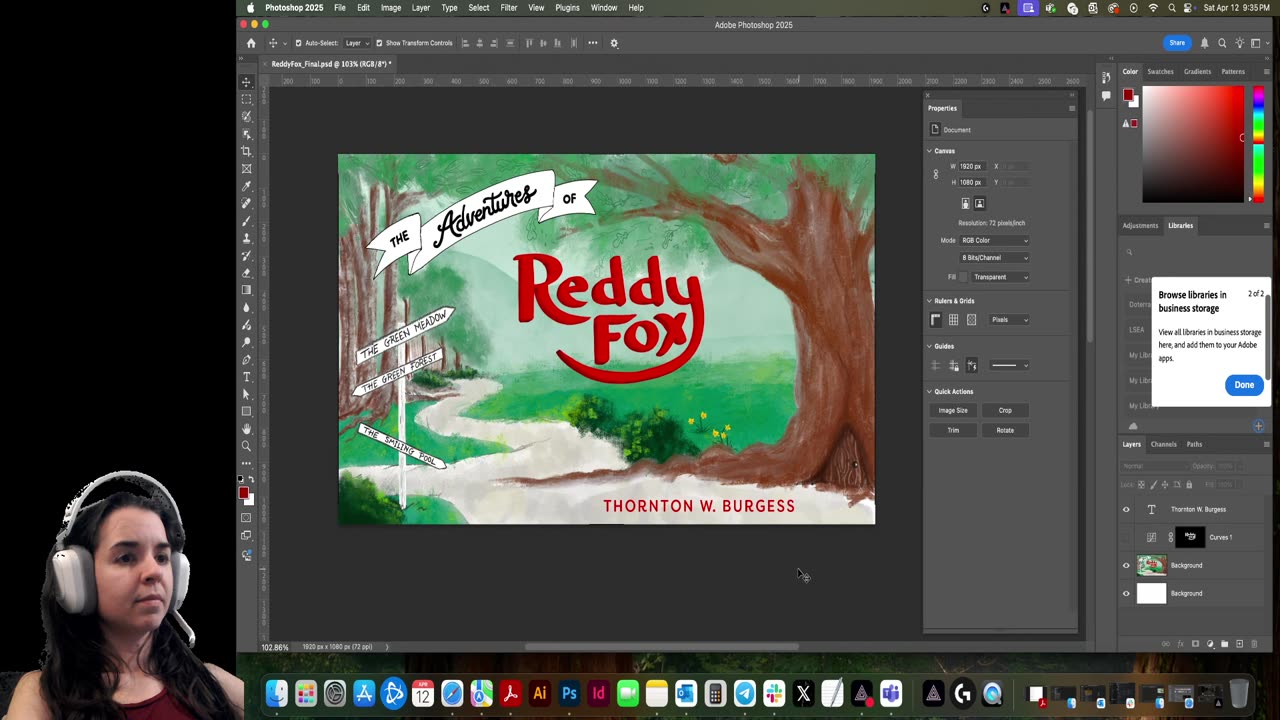This screenshot has height=720, width=1280.
Task: Hide the artwork Background layer
Action: coord(1126,565)
